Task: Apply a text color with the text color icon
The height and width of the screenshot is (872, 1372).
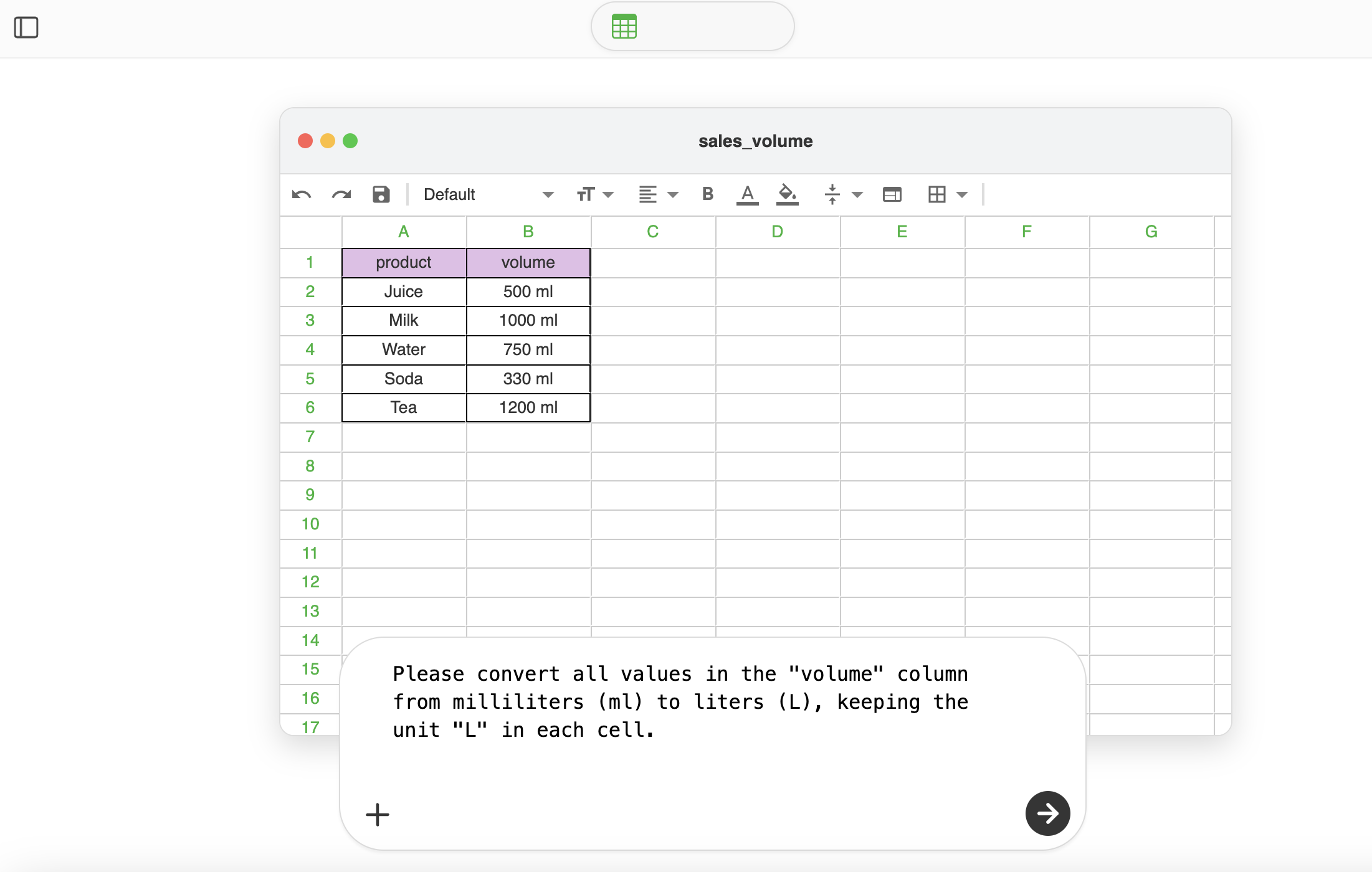Action: click(x=747, y=194)
